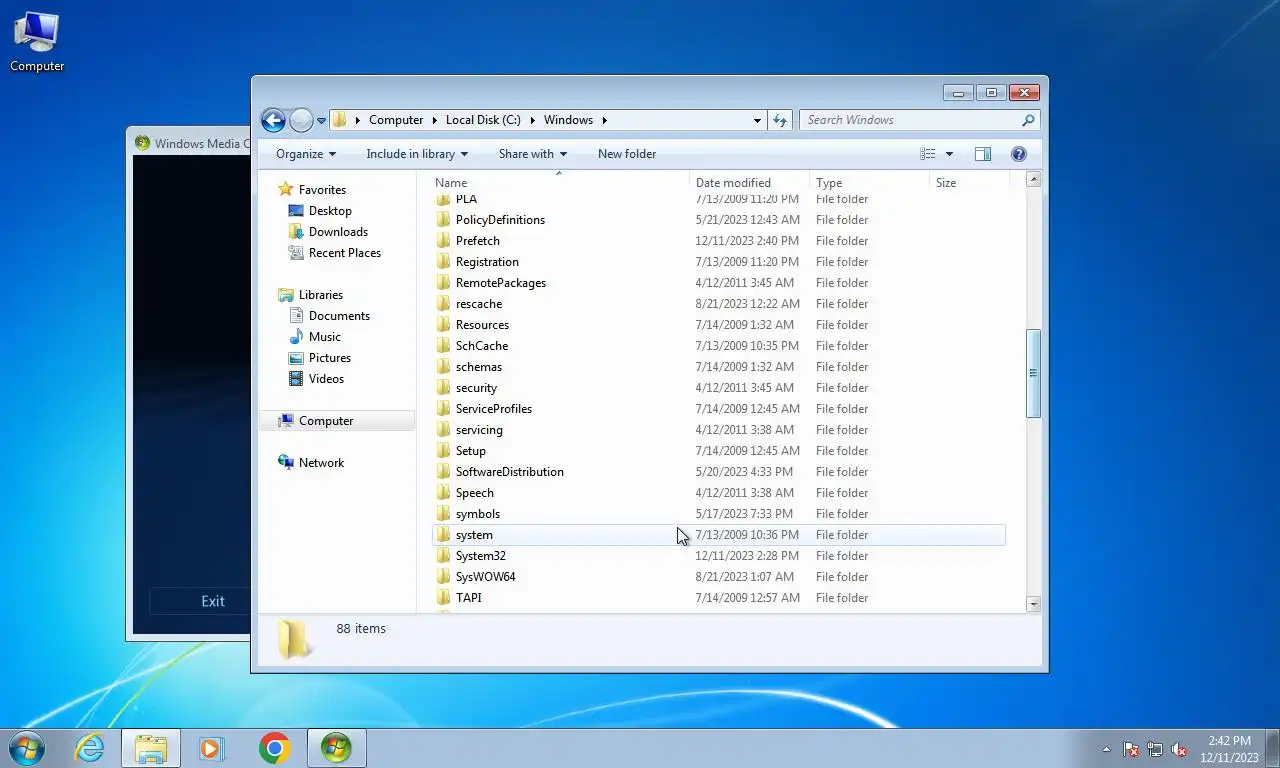This screenshot has width=1280, height=768.
Task: Select the TAPI folder
Action: 469,598
